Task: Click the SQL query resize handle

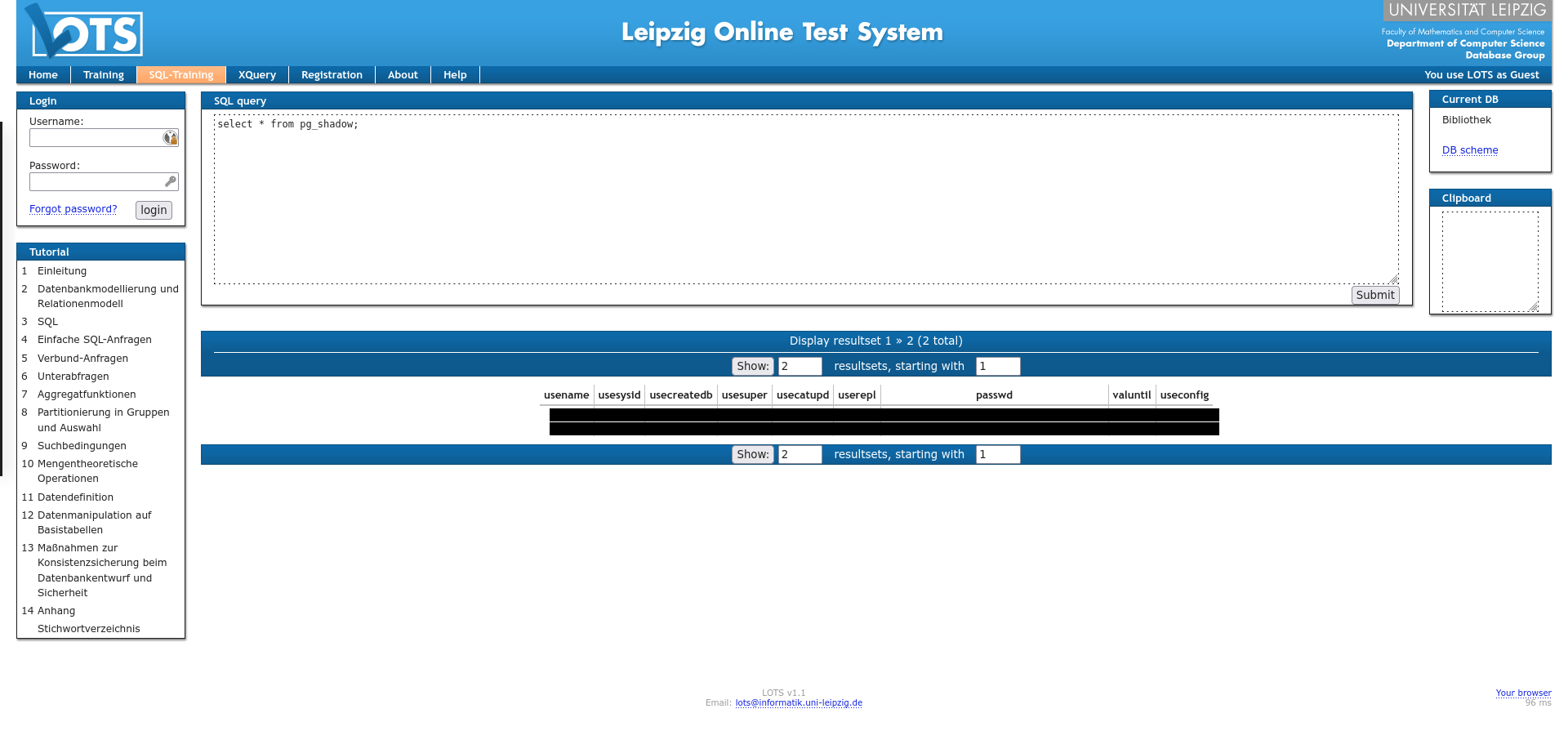Action: click(1393, 279)
